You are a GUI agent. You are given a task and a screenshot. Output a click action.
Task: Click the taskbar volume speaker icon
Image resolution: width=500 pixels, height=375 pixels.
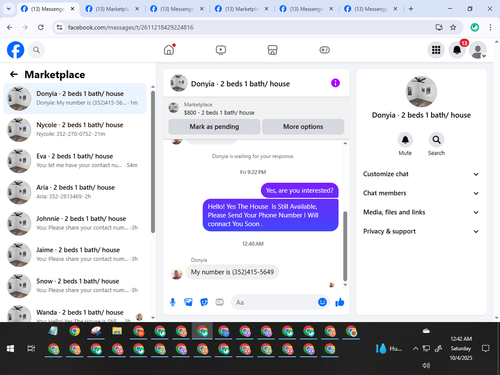[x=426, y=365]
